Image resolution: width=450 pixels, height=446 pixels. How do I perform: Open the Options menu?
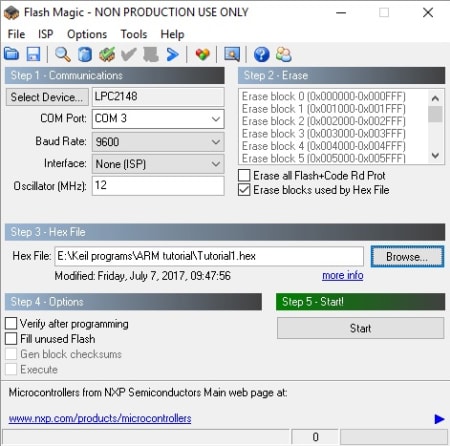point(87,34)
